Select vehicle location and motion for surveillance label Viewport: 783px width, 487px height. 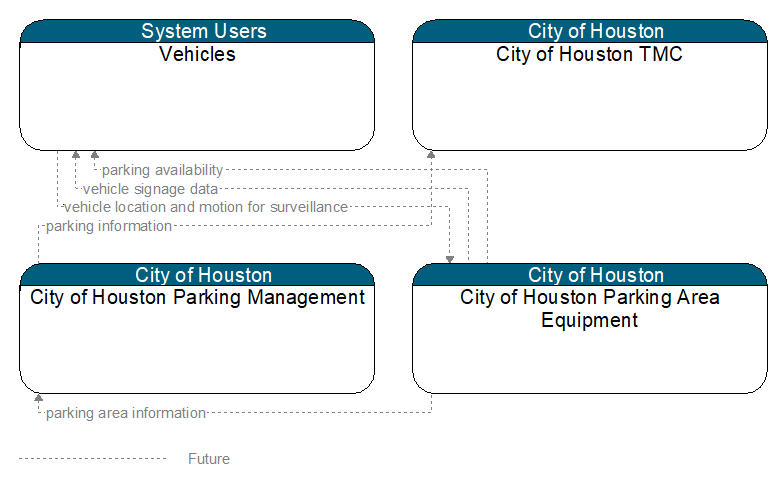206,207
